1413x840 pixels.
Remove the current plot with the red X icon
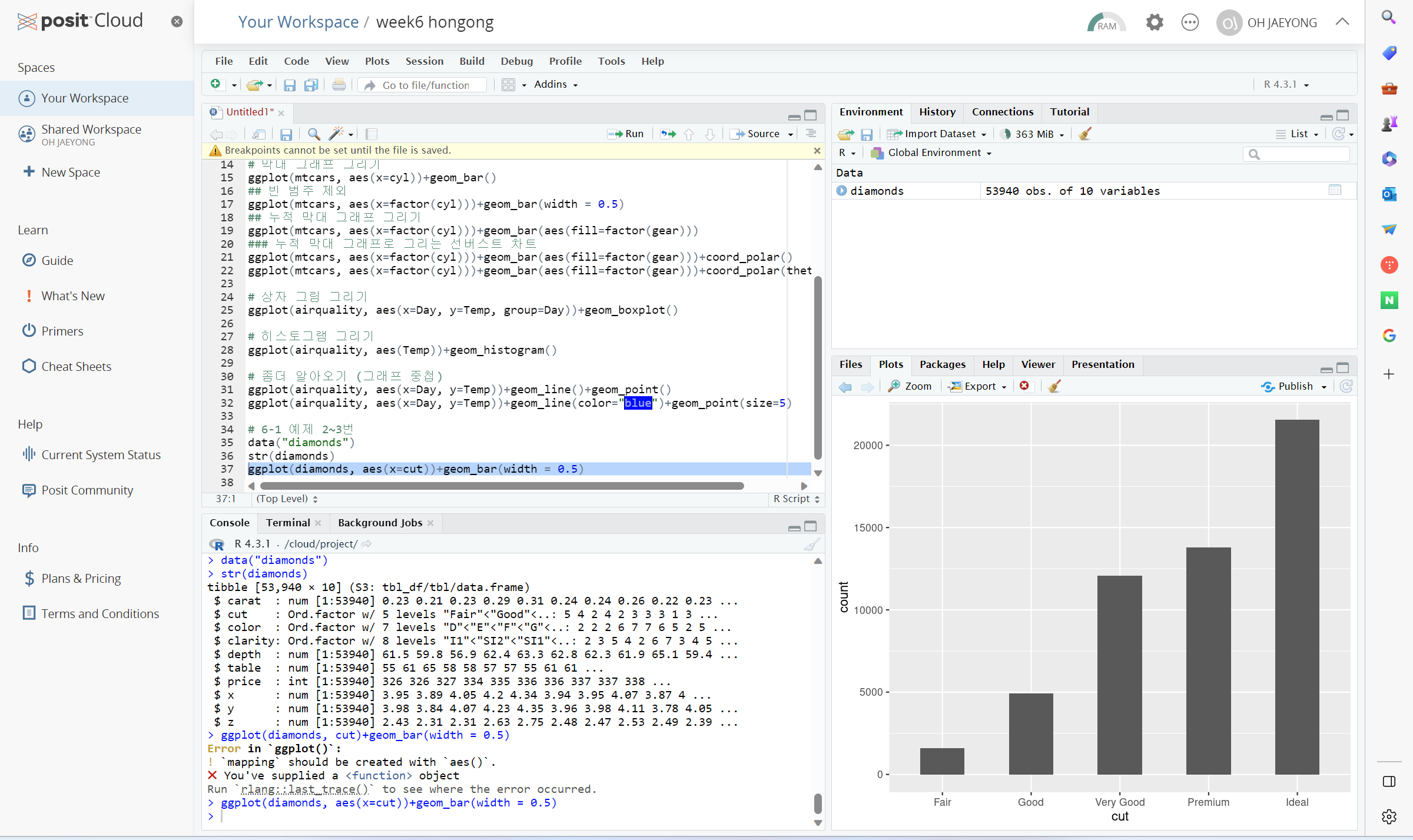click(1024, 386)
